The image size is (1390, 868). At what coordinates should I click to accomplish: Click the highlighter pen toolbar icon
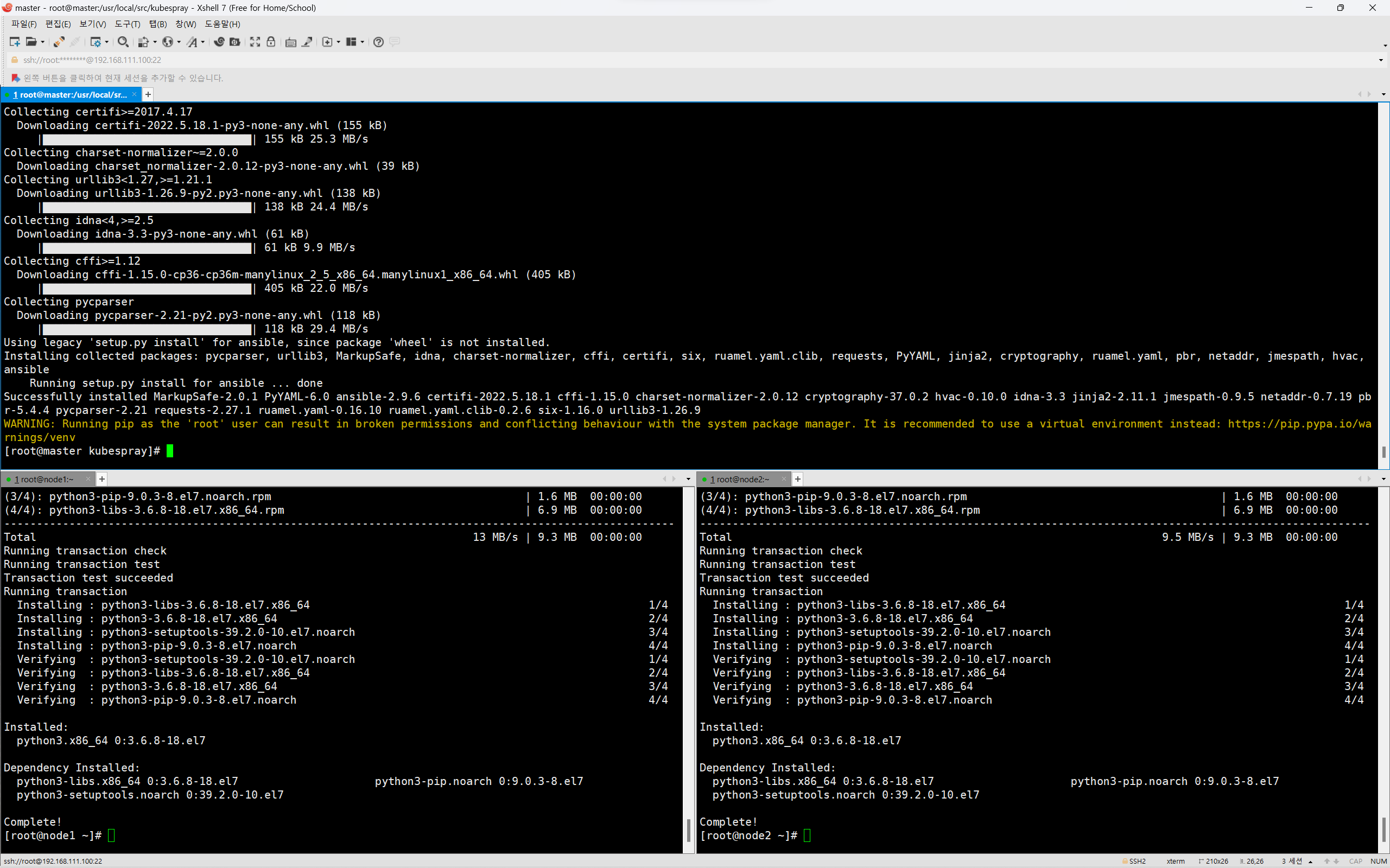(307, 42)
